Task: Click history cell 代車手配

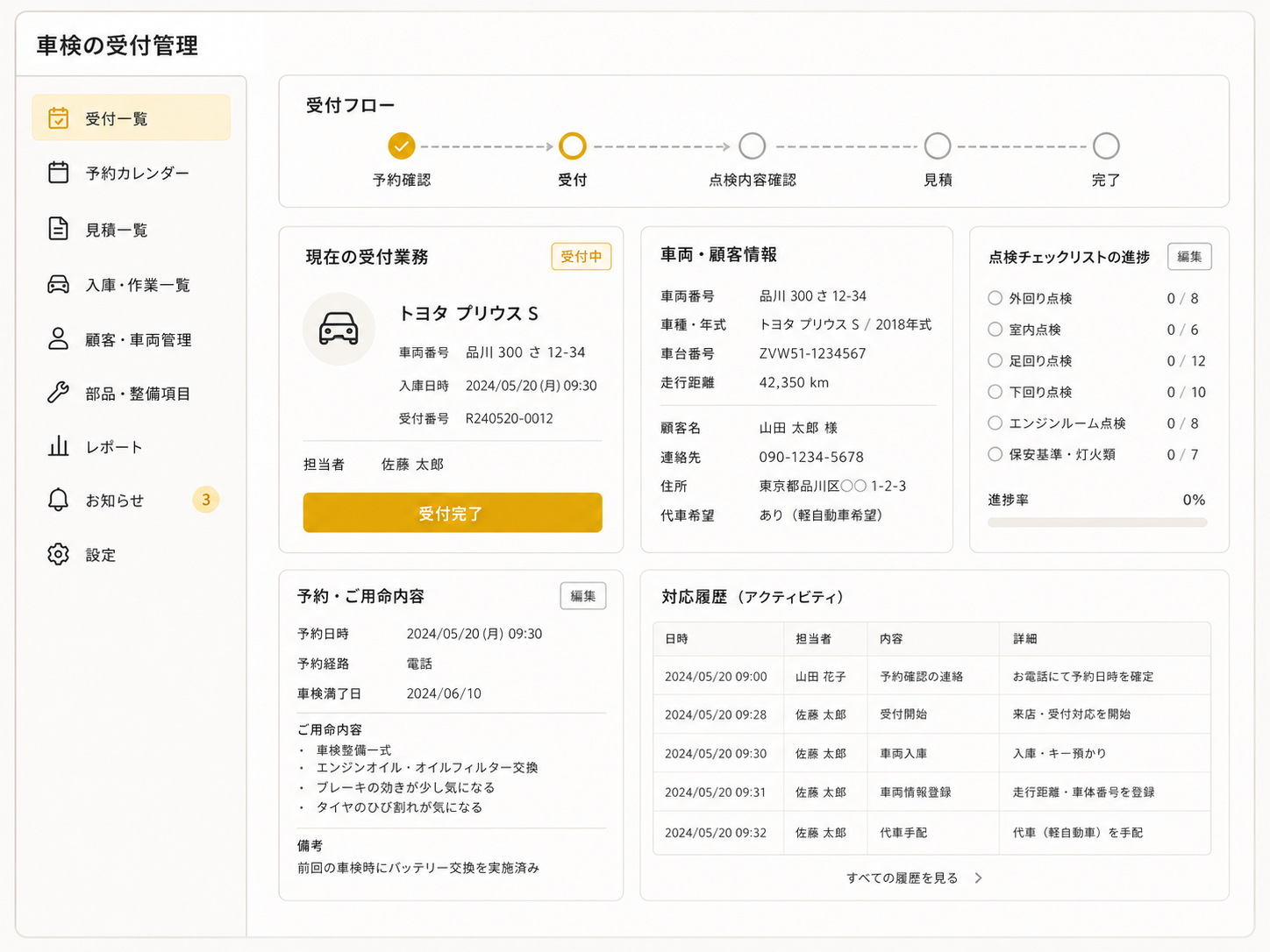Action: coord(903,832)
